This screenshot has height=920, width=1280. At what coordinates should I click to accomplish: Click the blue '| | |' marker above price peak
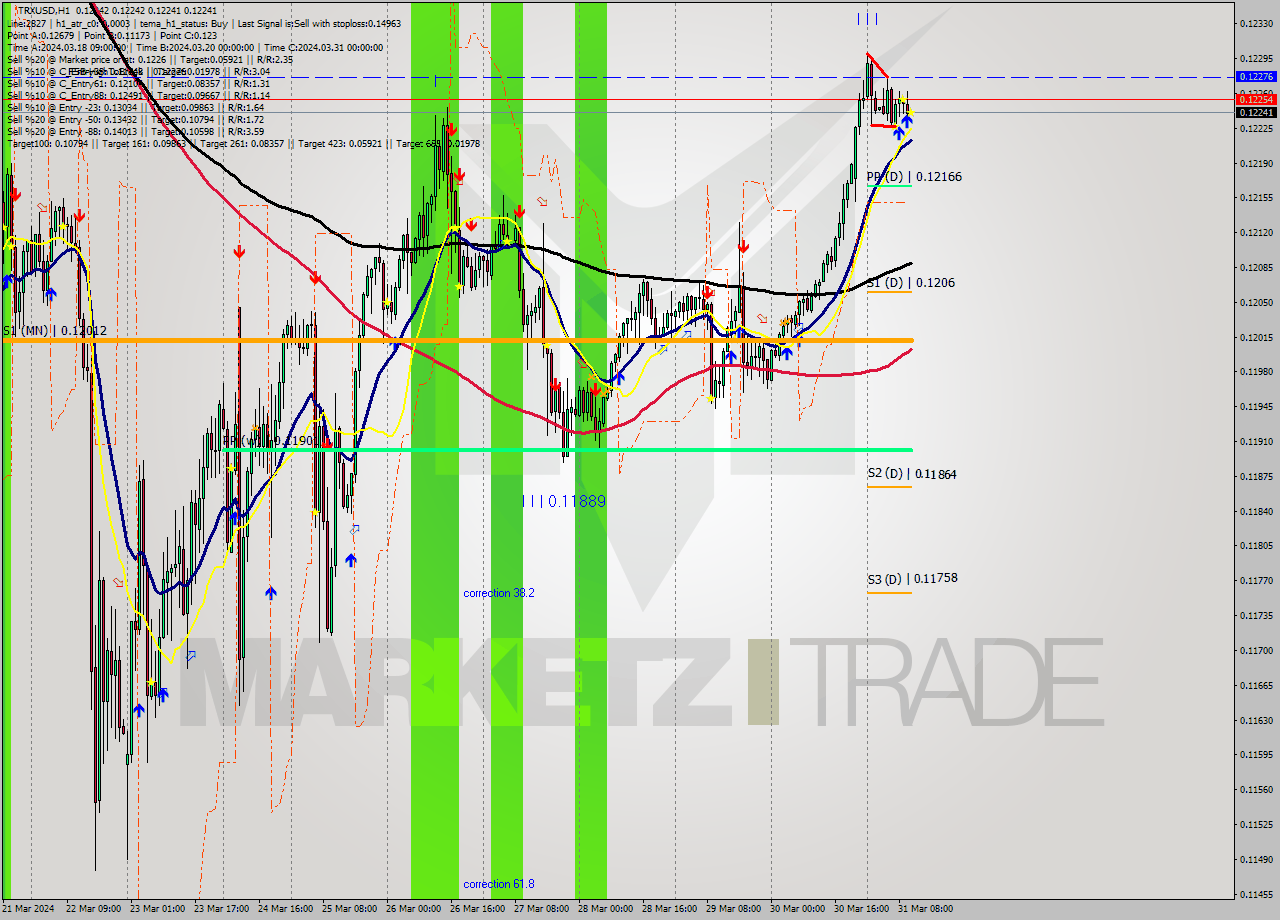pos(867,18)
